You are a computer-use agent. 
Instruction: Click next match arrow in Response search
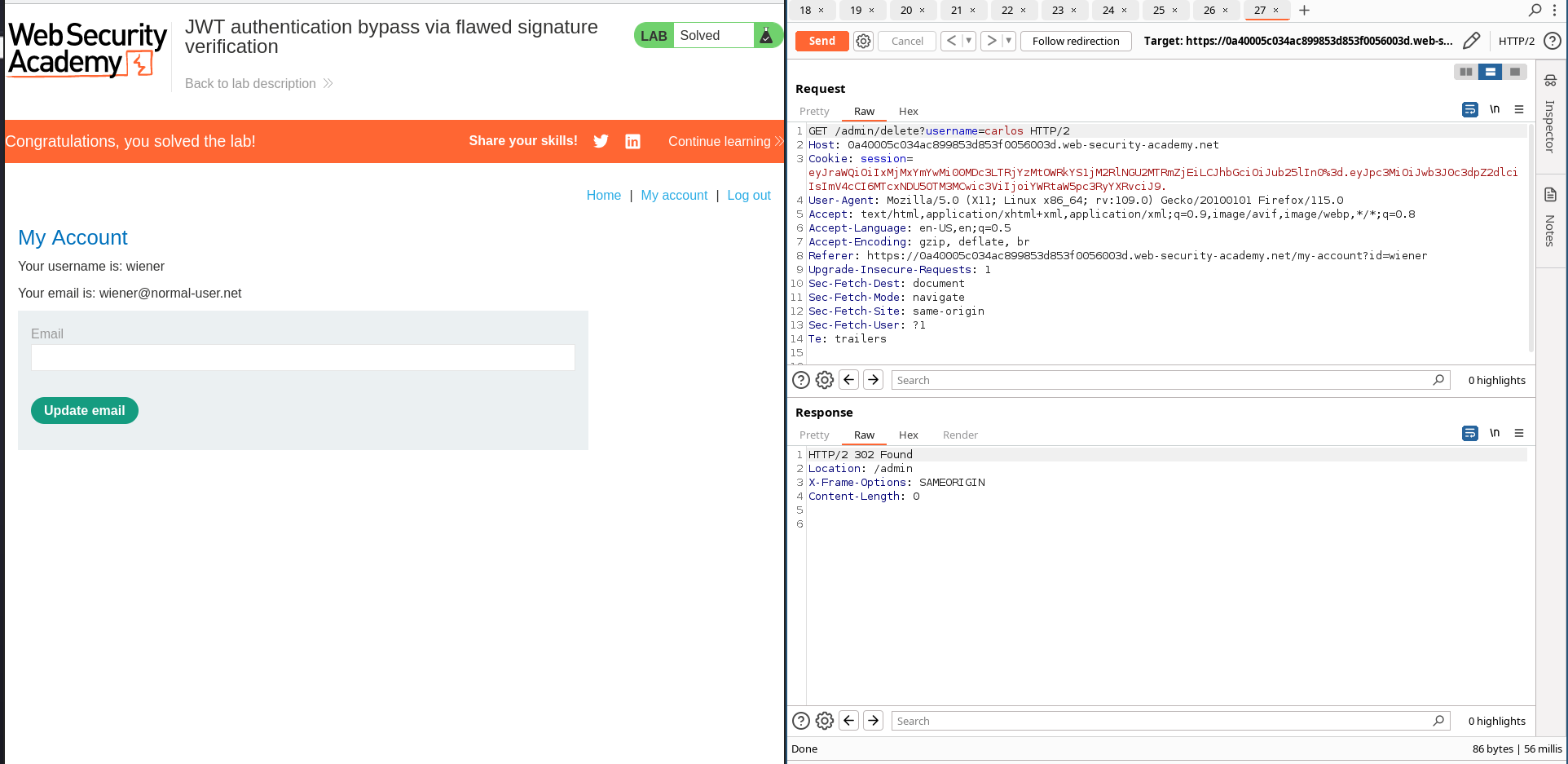coord(874,720)
